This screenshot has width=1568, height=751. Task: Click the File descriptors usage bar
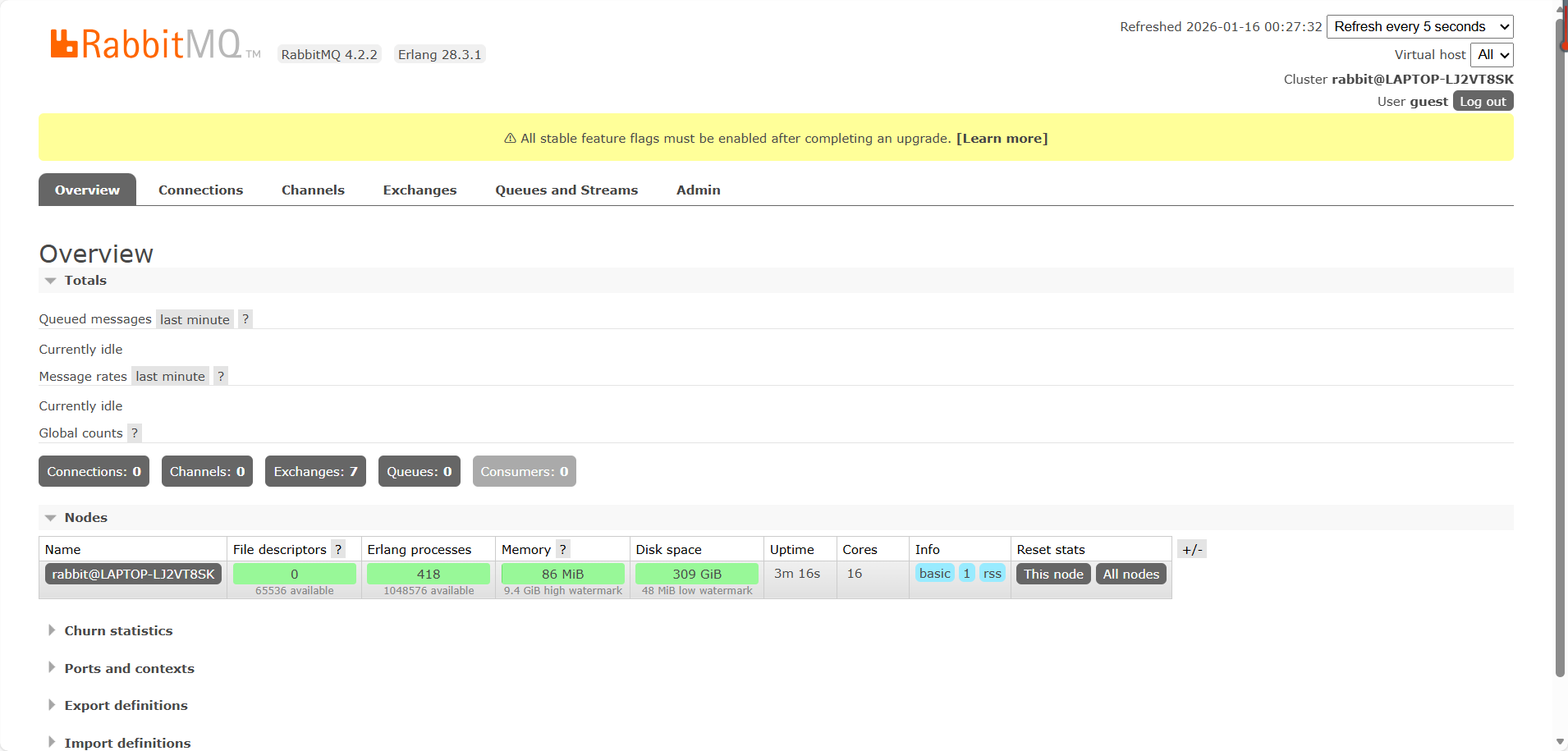(x=294, y=574)
